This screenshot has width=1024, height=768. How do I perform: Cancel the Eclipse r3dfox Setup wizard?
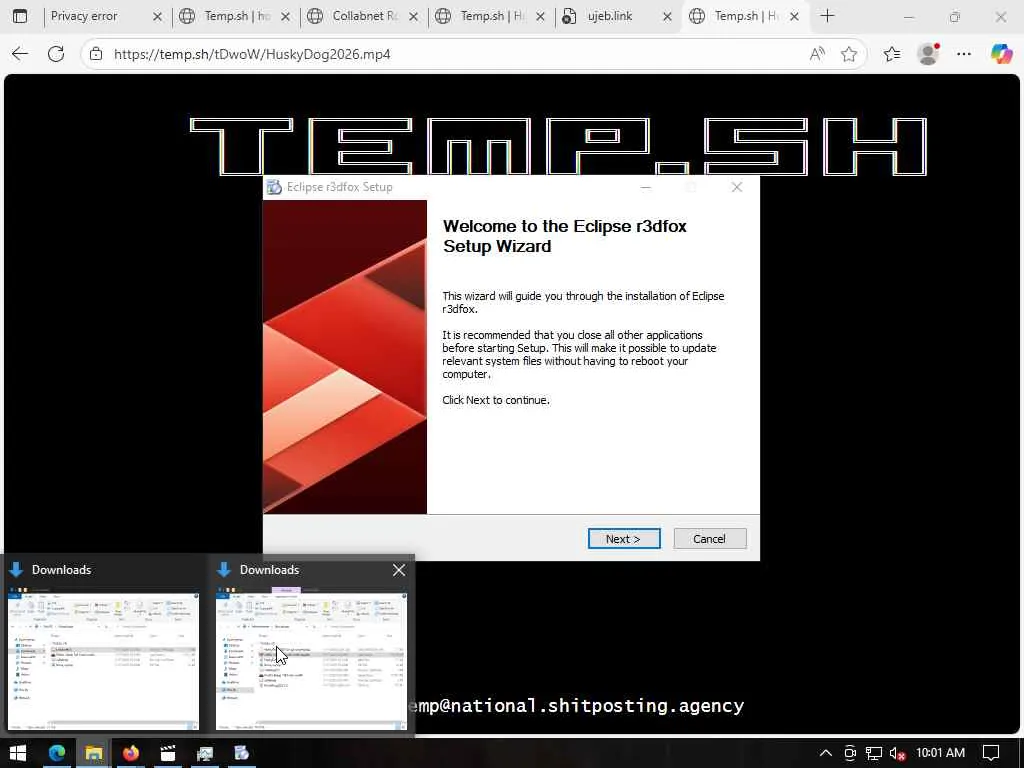(709, 539)
